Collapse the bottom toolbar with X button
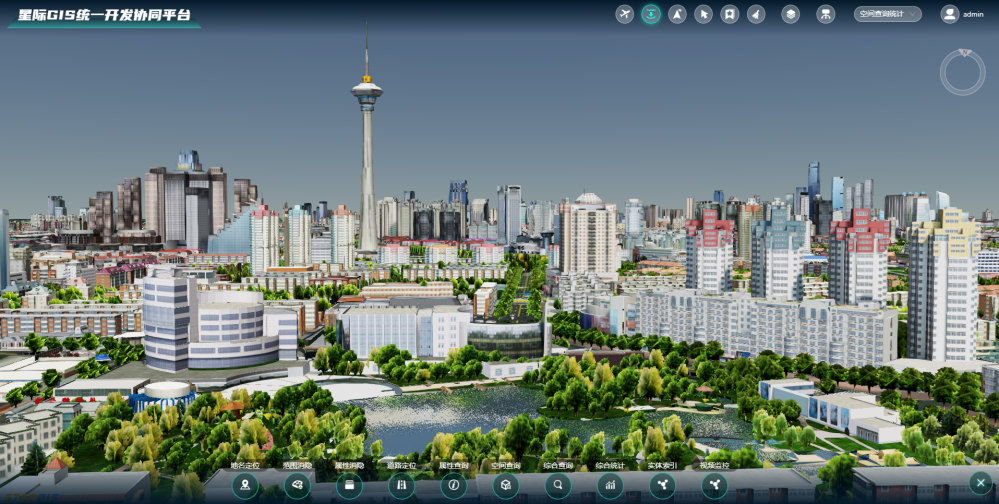Viewport: 999px width, 504px height. tap(980, 482)
